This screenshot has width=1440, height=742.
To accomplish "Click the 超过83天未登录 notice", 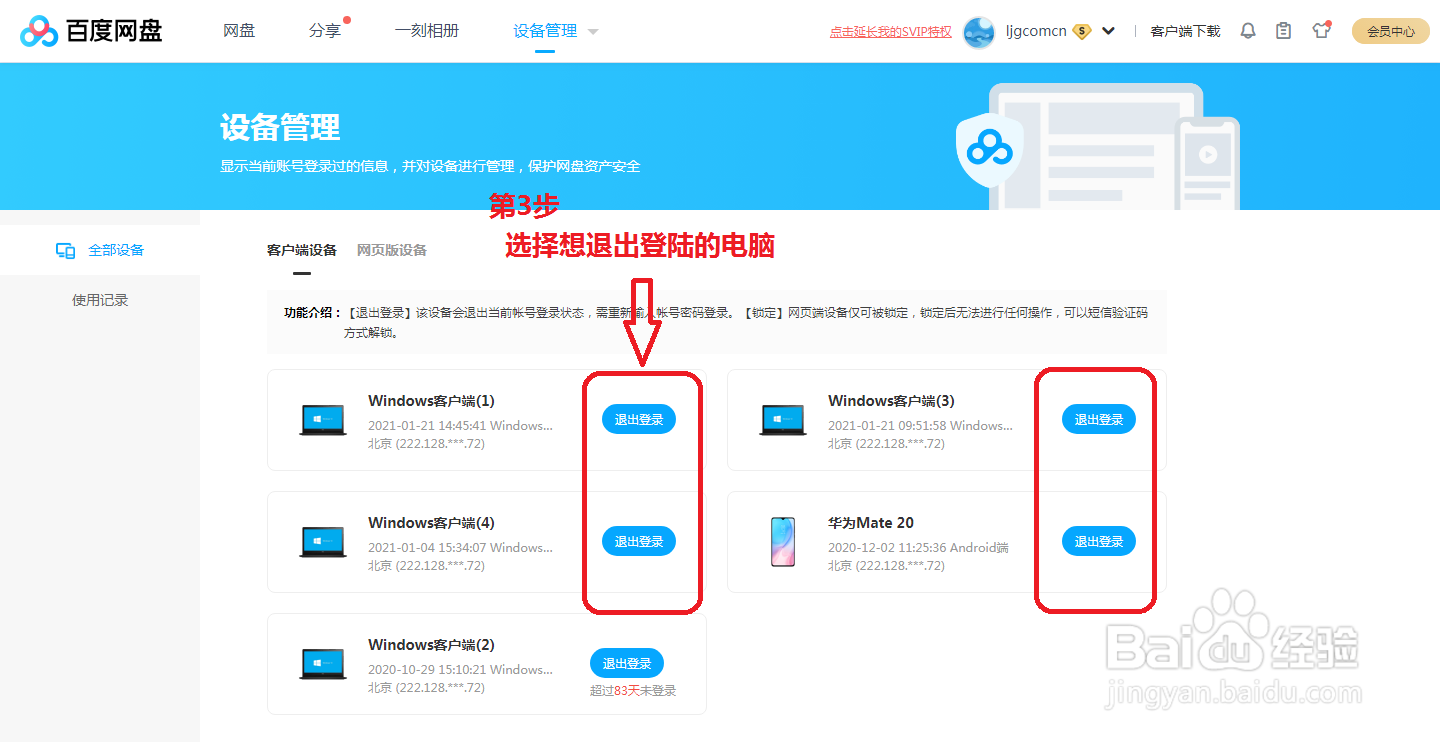I will coord(633,691).
